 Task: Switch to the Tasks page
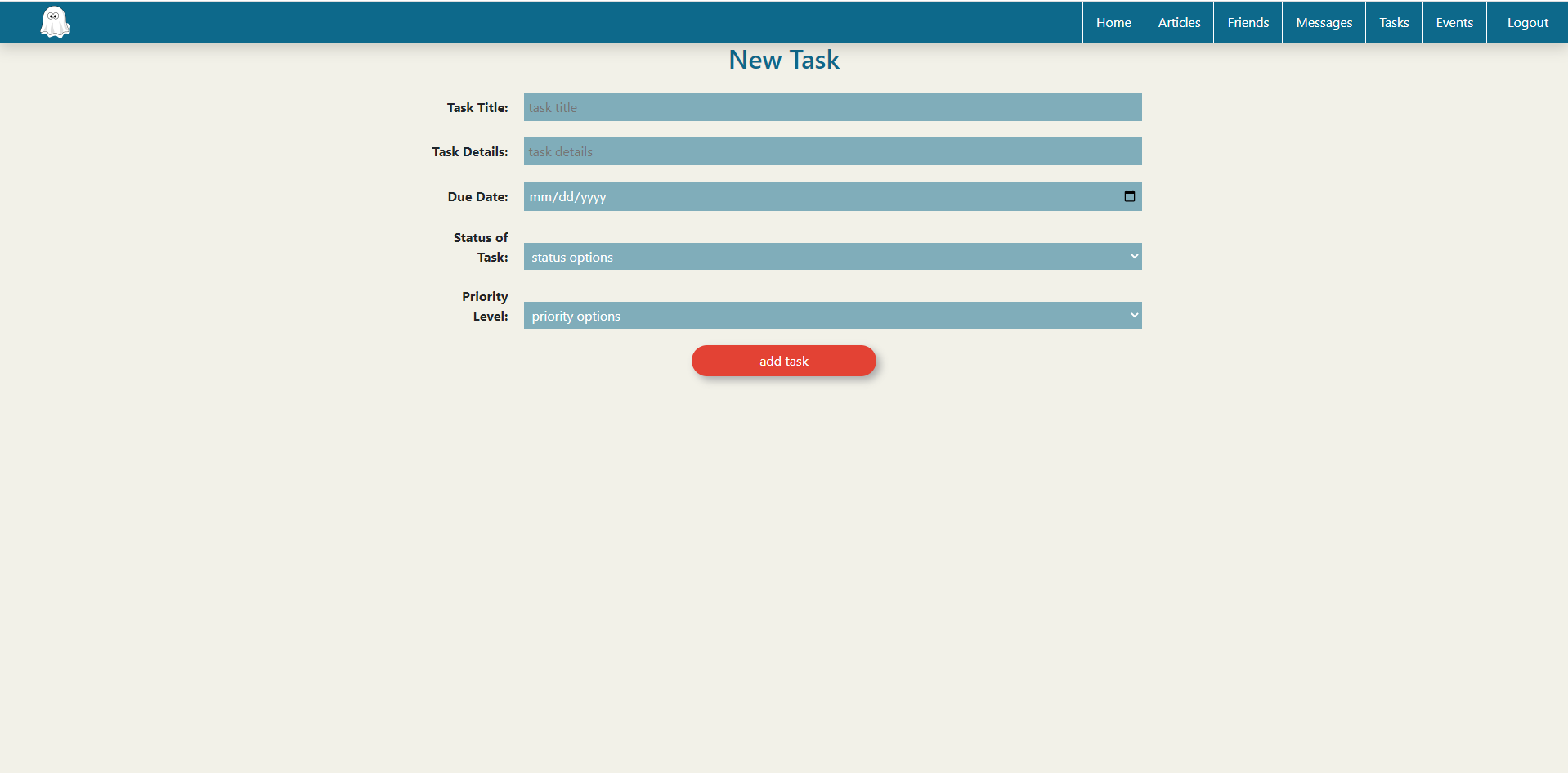coord(1394,22)
